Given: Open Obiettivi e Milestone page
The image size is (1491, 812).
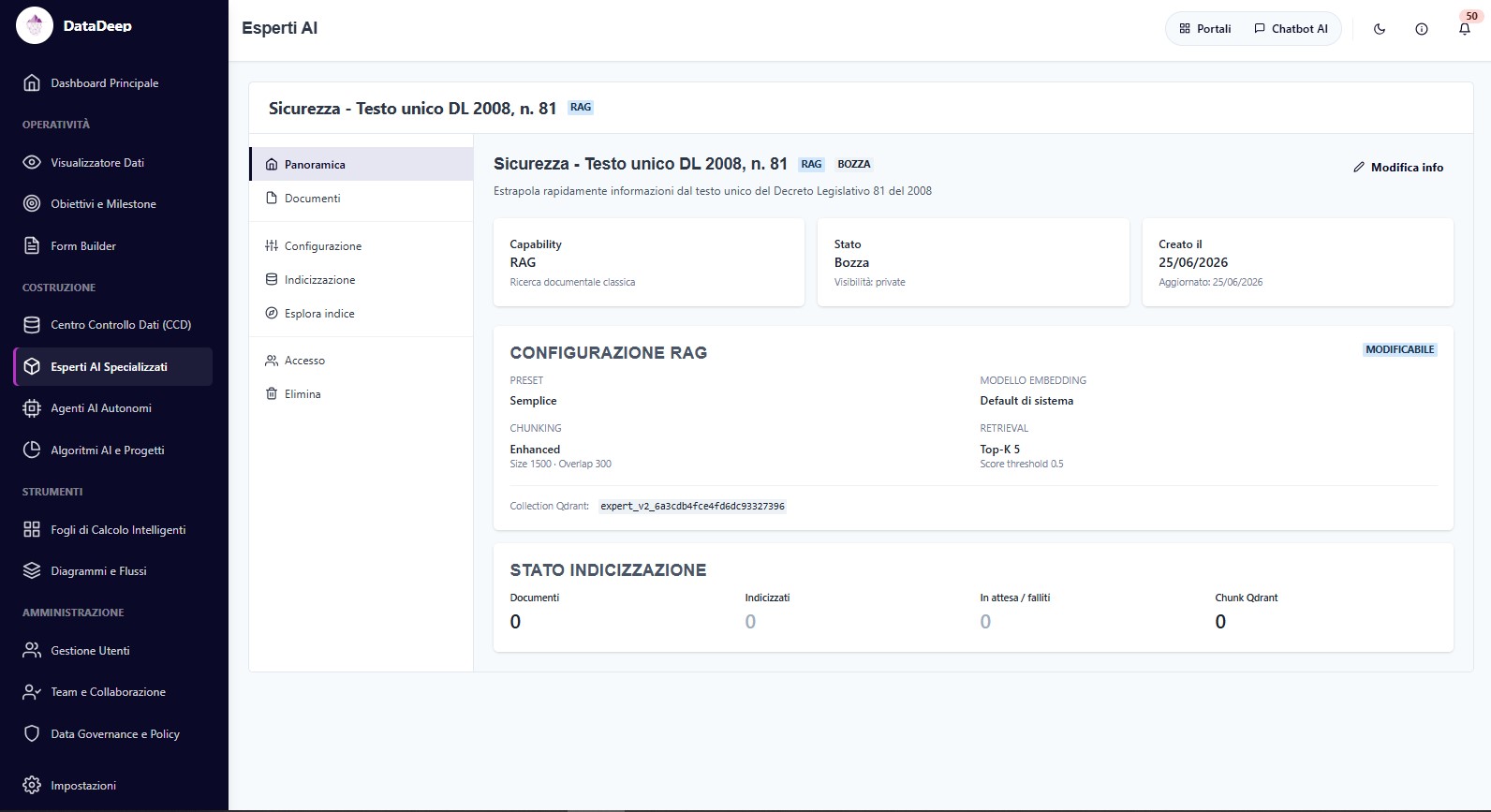Looking at the screenshot, I should tap(113, 203).
